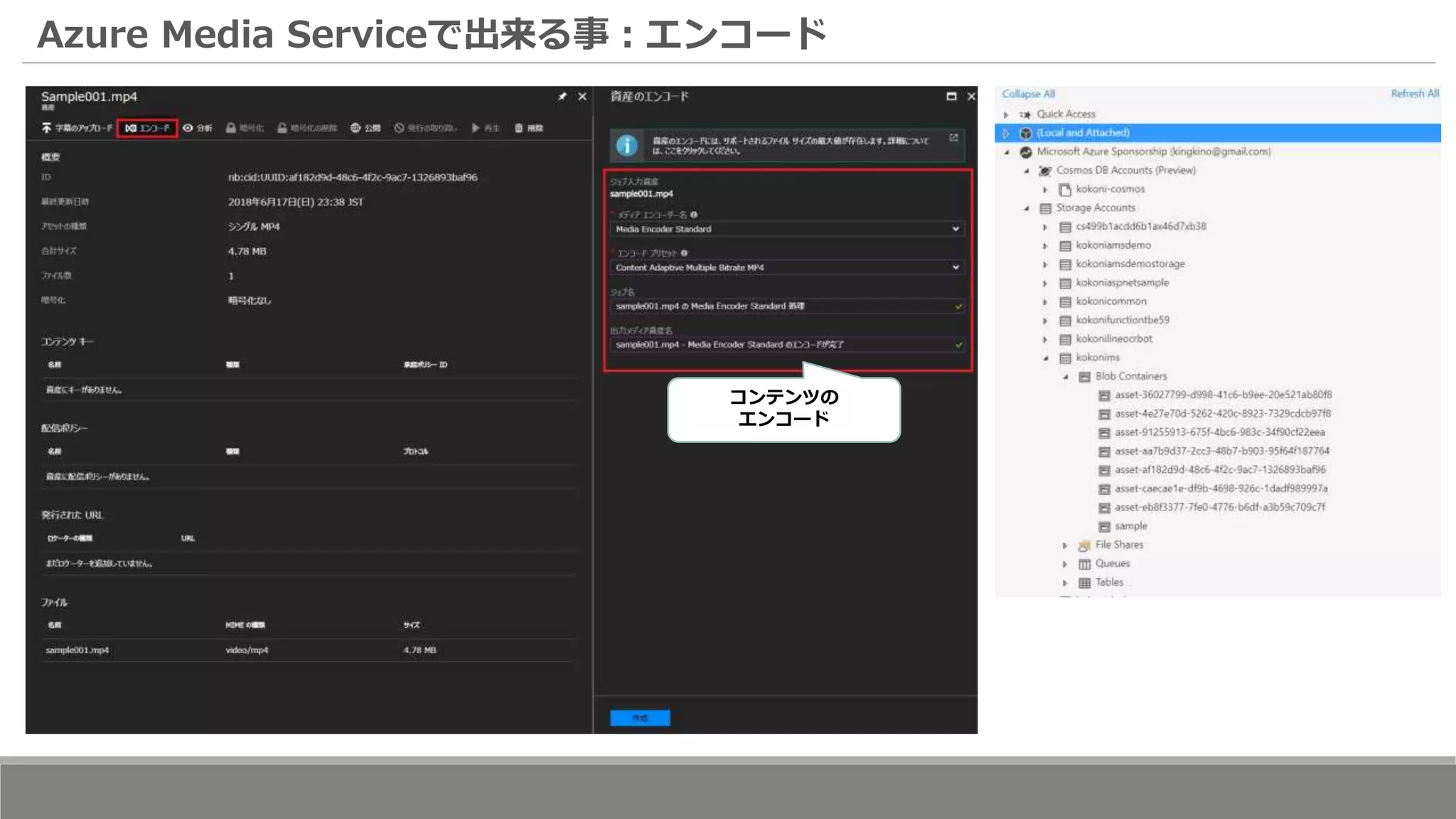Close the 資産のエンコード blade
Image resolution: width=1456 pixels, height=819 pixels.
coord(971,96)
